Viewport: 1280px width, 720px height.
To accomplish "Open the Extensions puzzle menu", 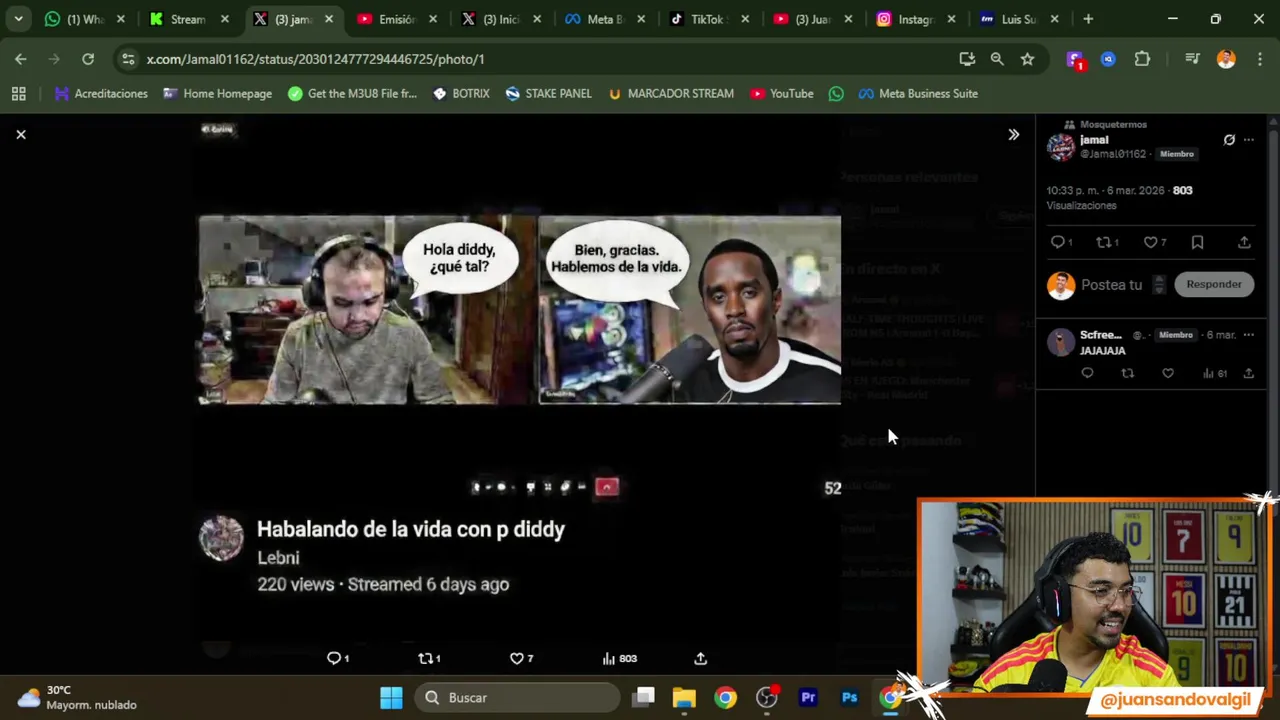I will [1142, 59].
